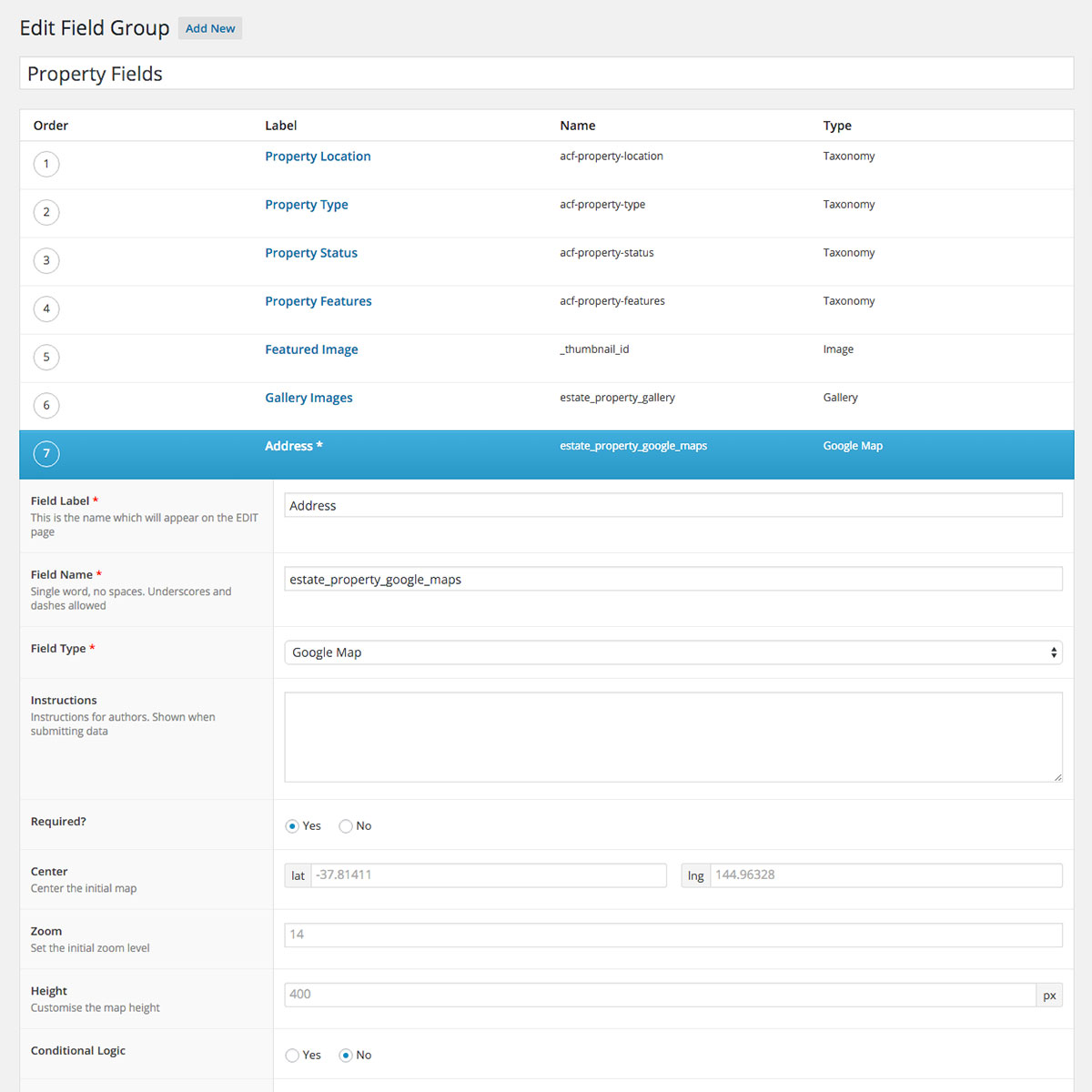The height and width of the screenshot is (1092, 1092).
Task: Open the Field Type Google Map dropdown
Action: (672, 652)
